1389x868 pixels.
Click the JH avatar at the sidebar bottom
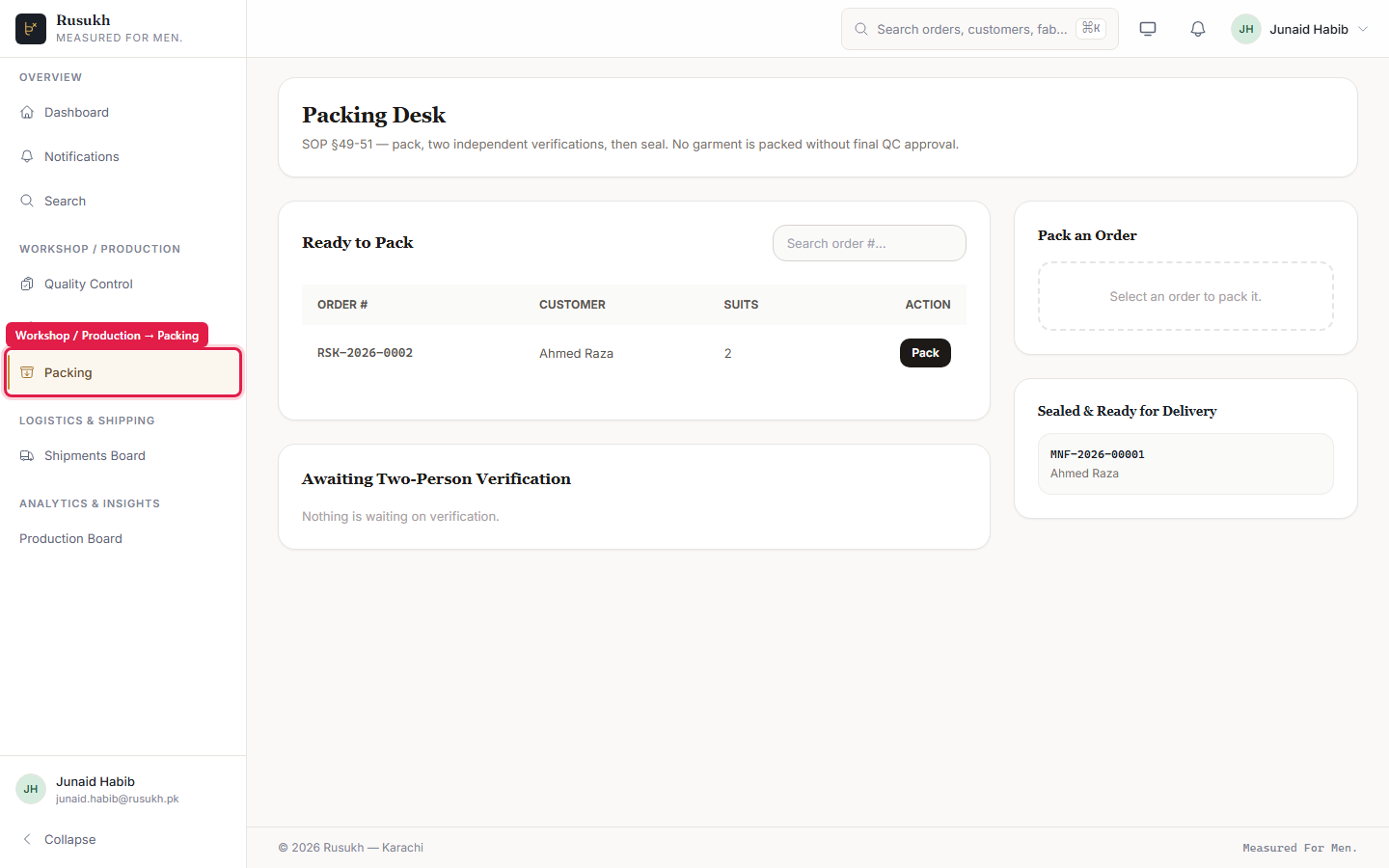point(31,789)
